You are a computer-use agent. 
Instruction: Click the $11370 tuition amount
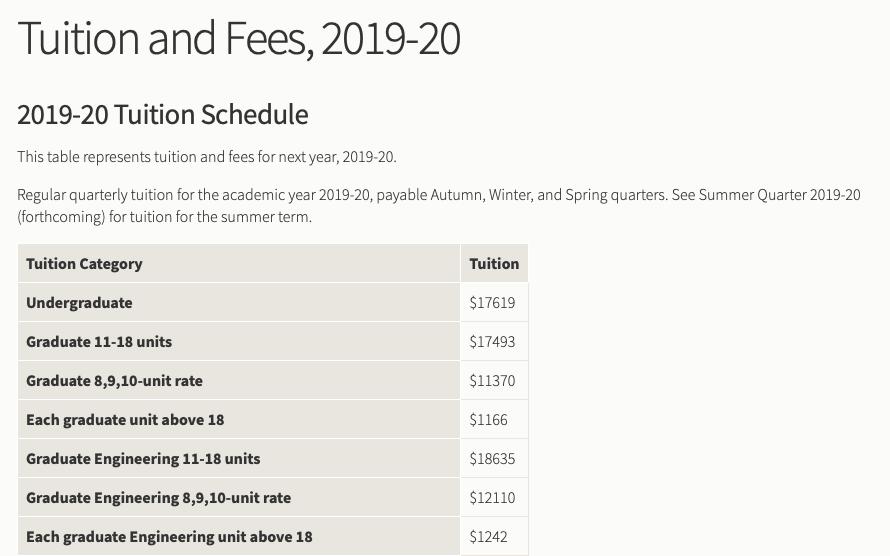[x=492, y=381]
